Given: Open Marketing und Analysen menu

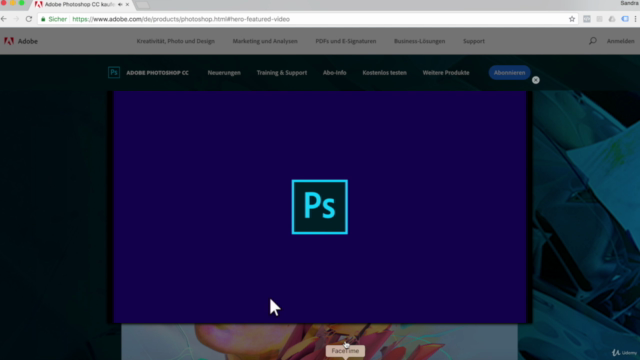Looking at the screenshot, I should (x=265, y=41).
